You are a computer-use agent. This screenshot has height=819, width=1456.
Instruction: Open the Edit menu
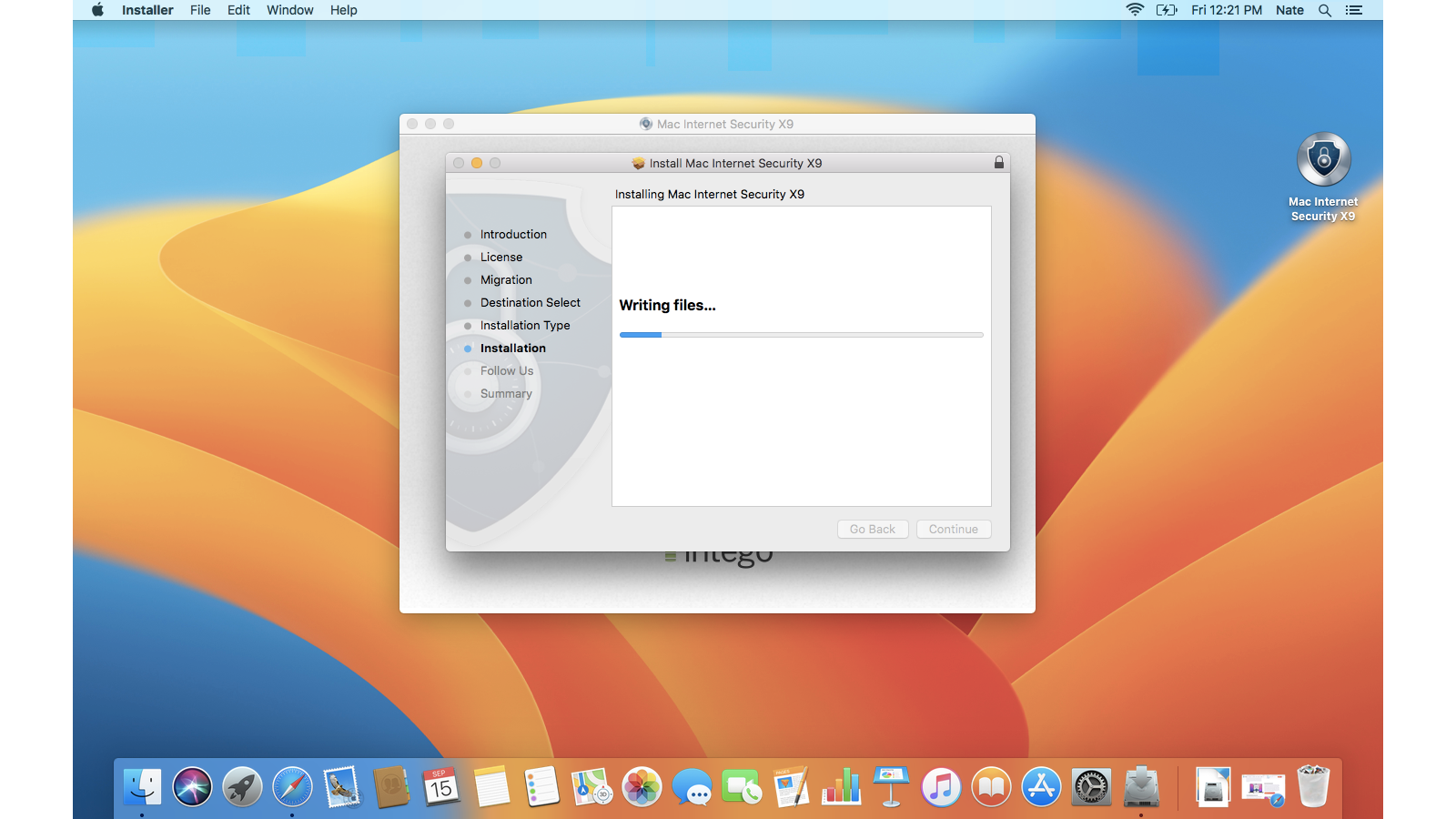(238, 10)
